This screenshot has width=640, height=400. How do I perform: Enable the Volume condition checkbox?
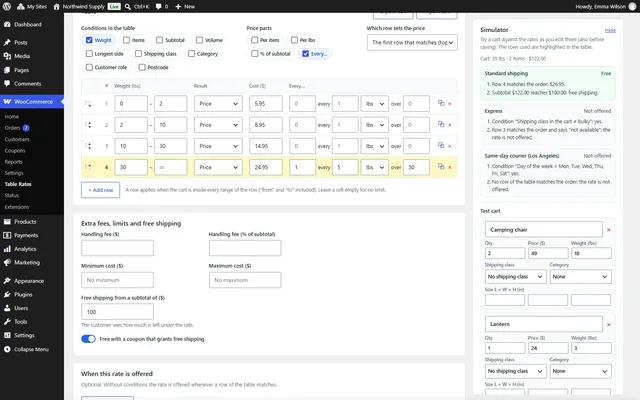click(x=199, y=40)
